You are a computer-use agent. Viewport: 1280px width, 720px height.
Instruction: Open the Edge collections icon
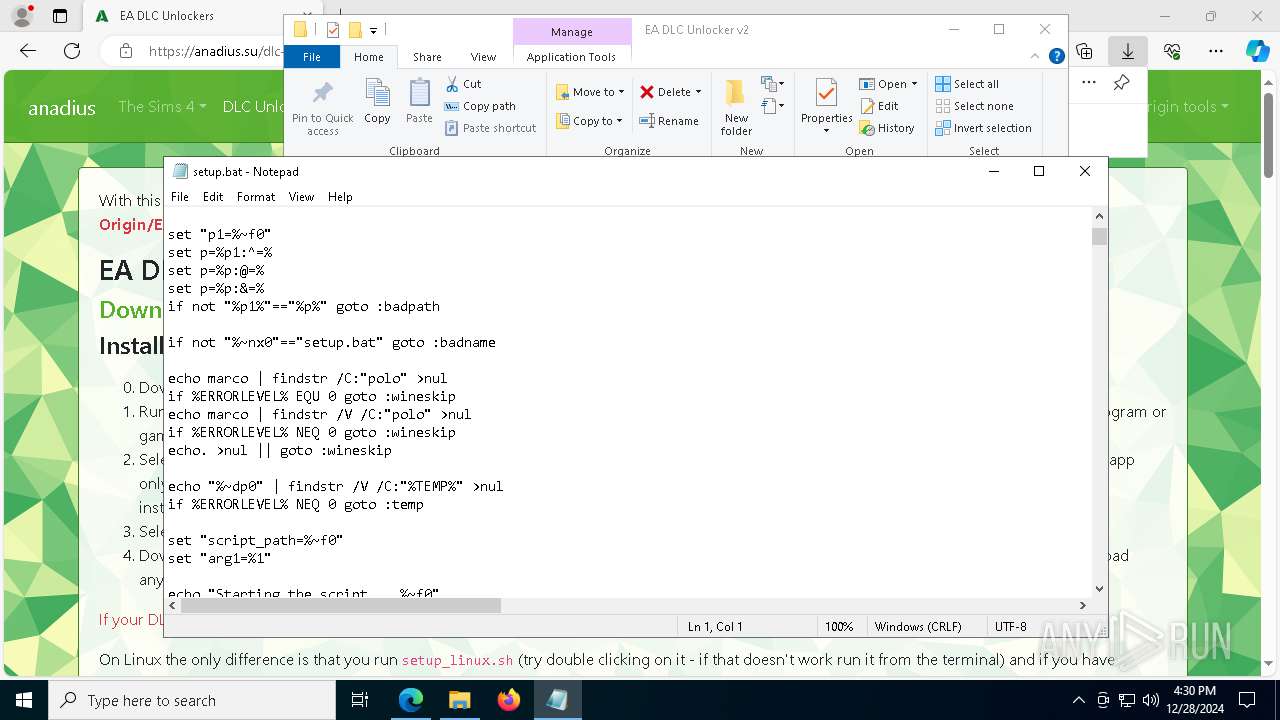tap(1084, 51)
